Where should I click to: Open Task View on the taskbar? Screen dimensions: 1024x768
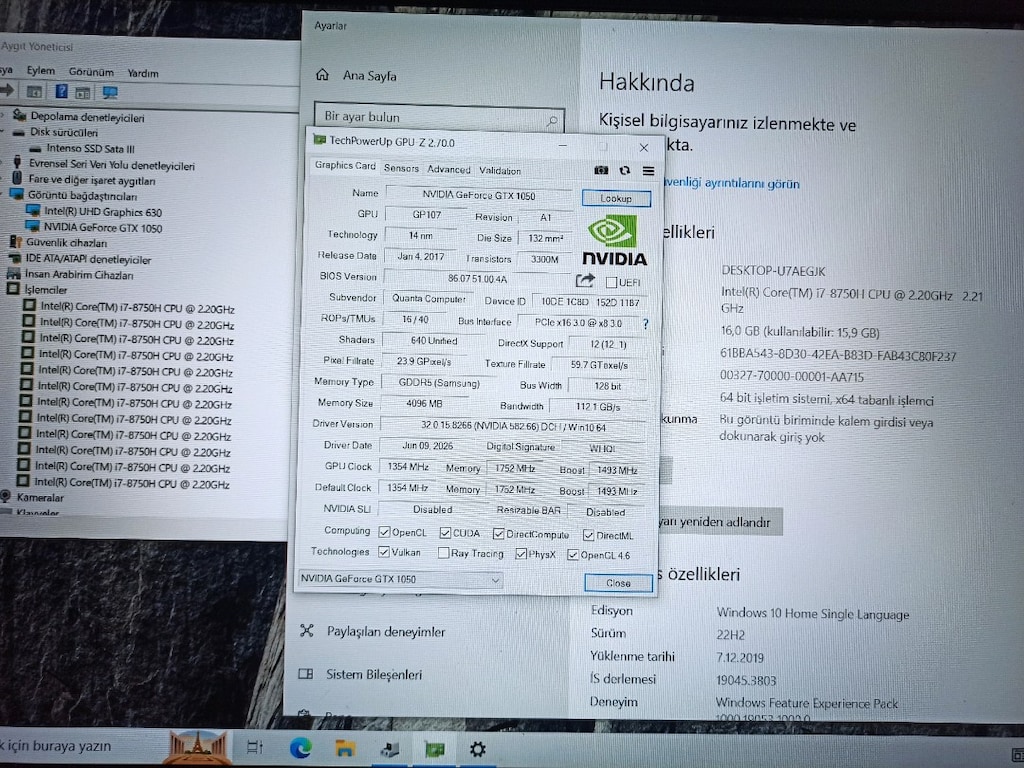coord(255,746)
